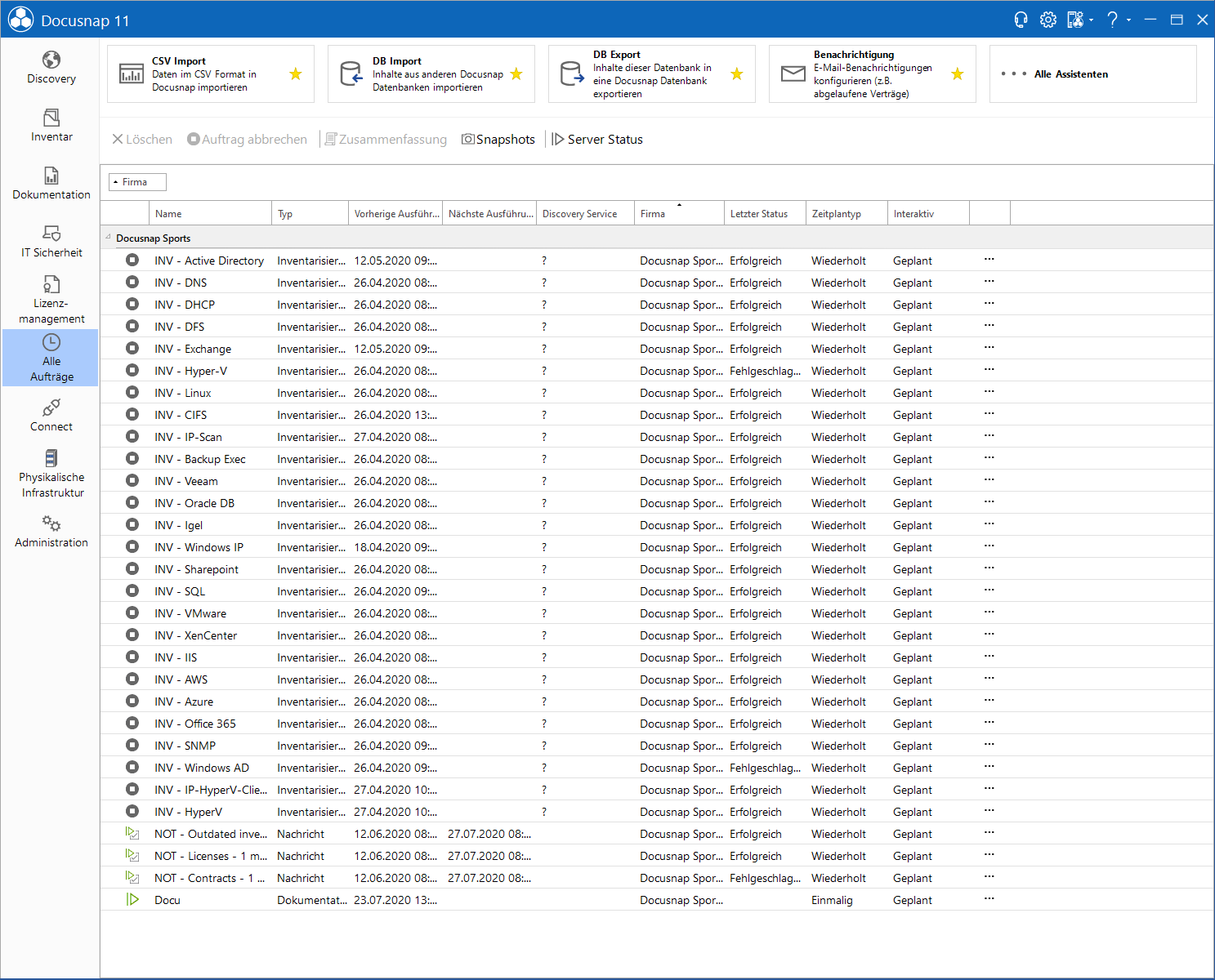Click Nächste Ausführung column header
This screenshot has height=980, width=1215.
coord(489,214)
